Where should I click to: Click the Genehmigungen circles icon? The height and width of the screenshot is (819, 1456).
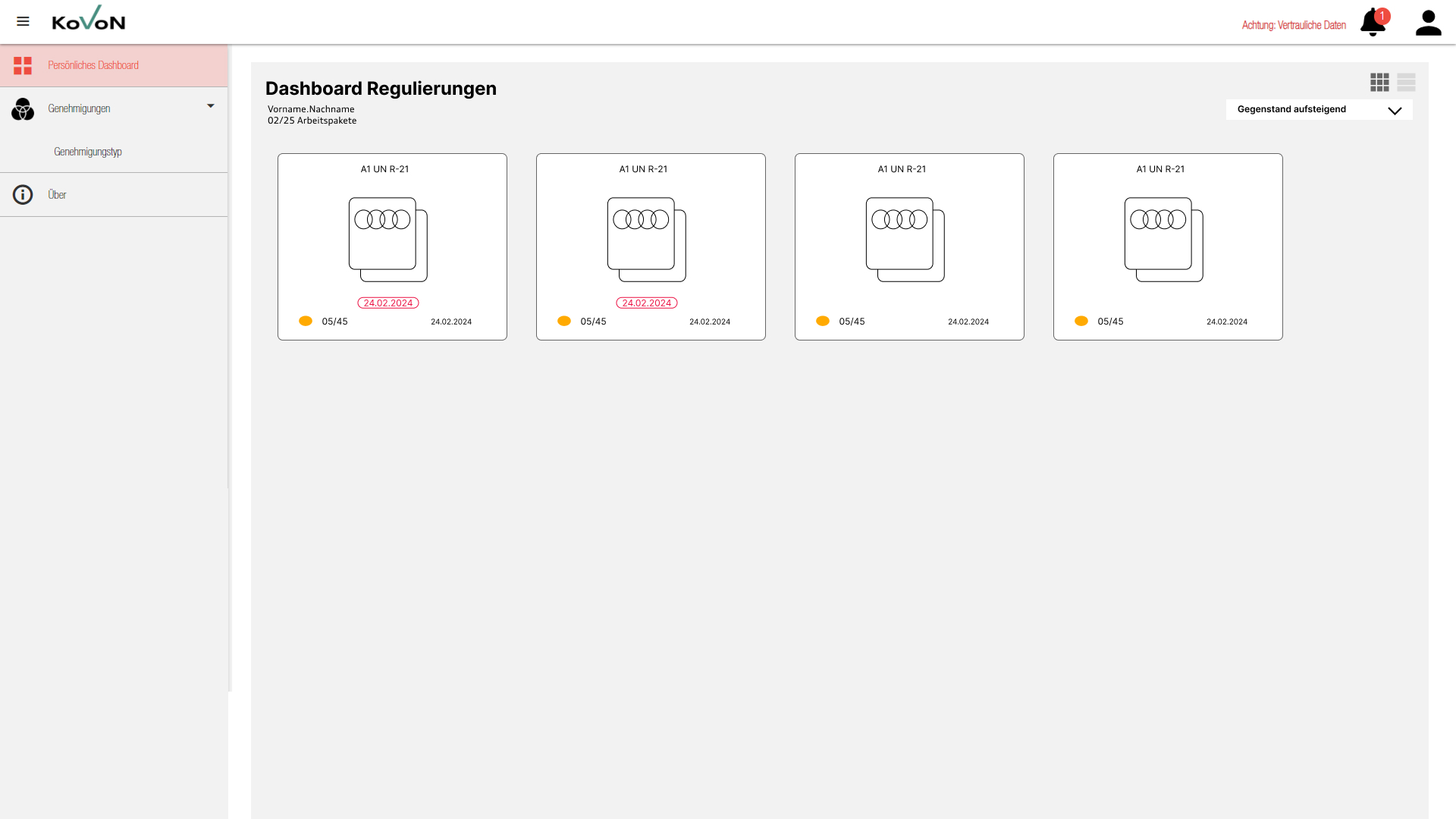pyautogui.click(x=23, y=109)
